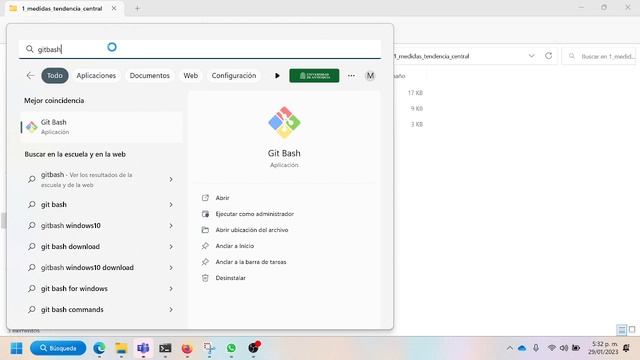The width and height of the screenshot is (640, 360).
Task: Select Anclar a la barra de tareas
Action: click(251, 262)
